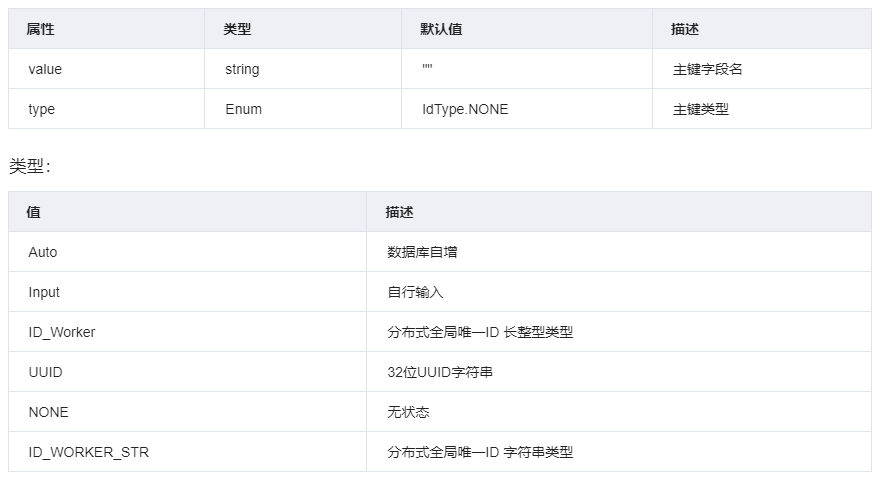Click the "value" attribute cell

click(45, 69)
